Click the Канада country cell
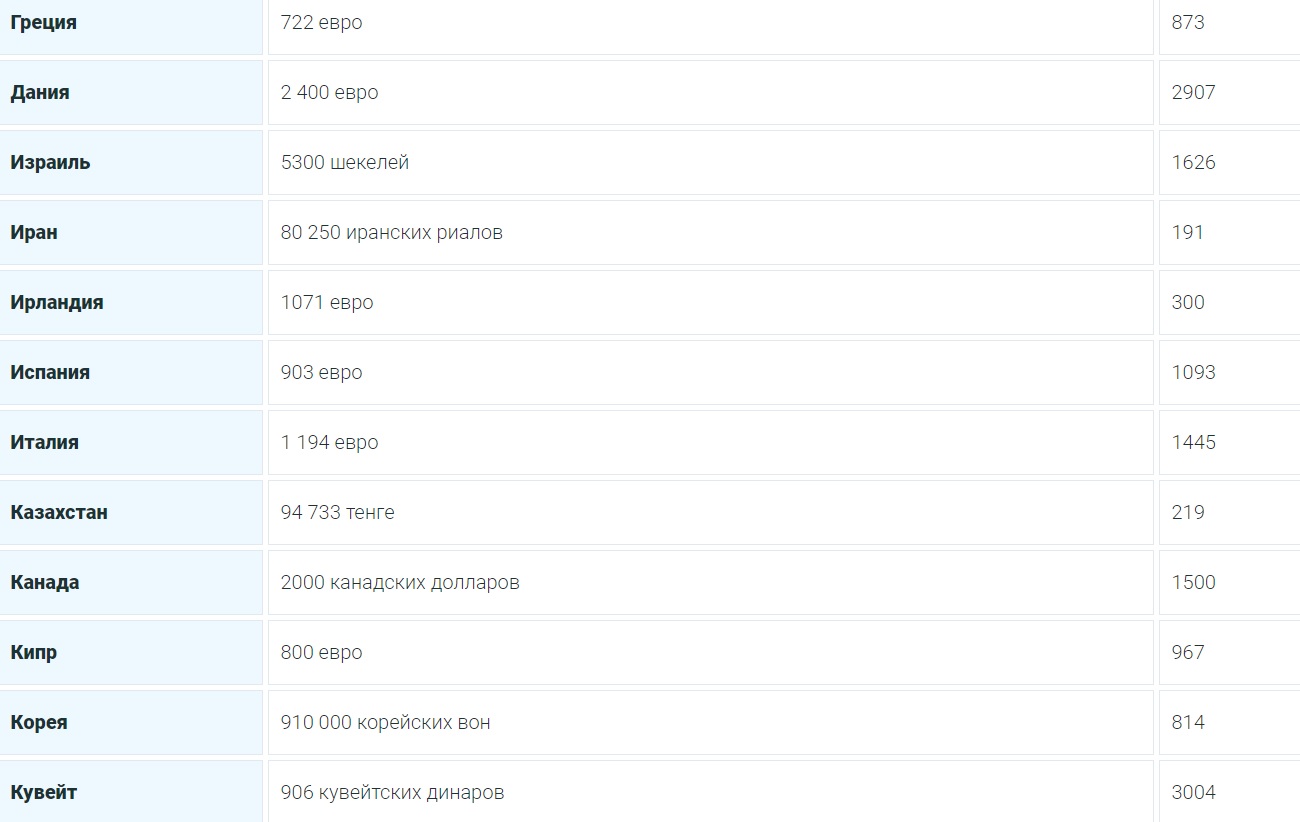 pyautogui.click(x=45, y=582)
